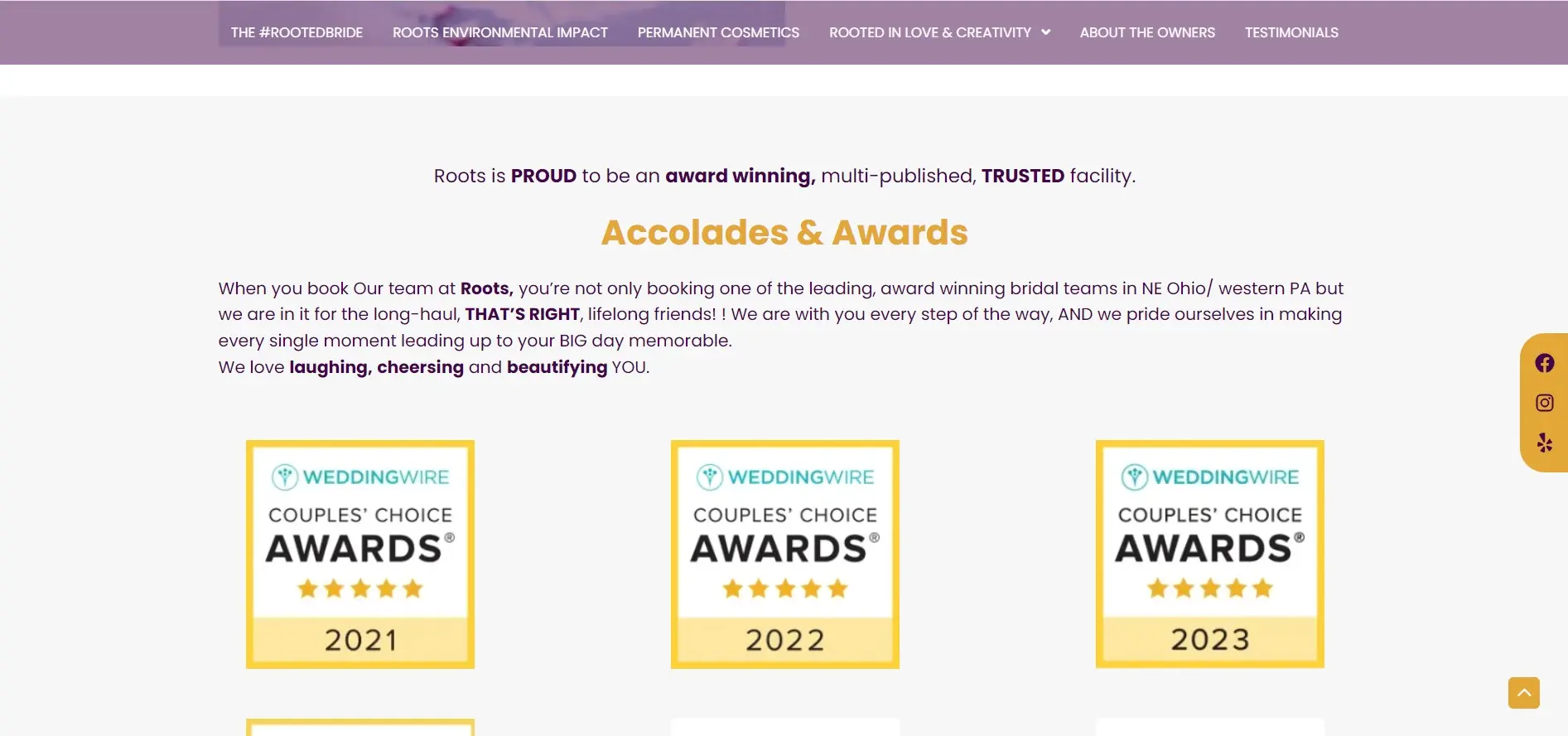
Task: Click the partially visible yellow-bordered badge at bottom left
Action: 360,727
